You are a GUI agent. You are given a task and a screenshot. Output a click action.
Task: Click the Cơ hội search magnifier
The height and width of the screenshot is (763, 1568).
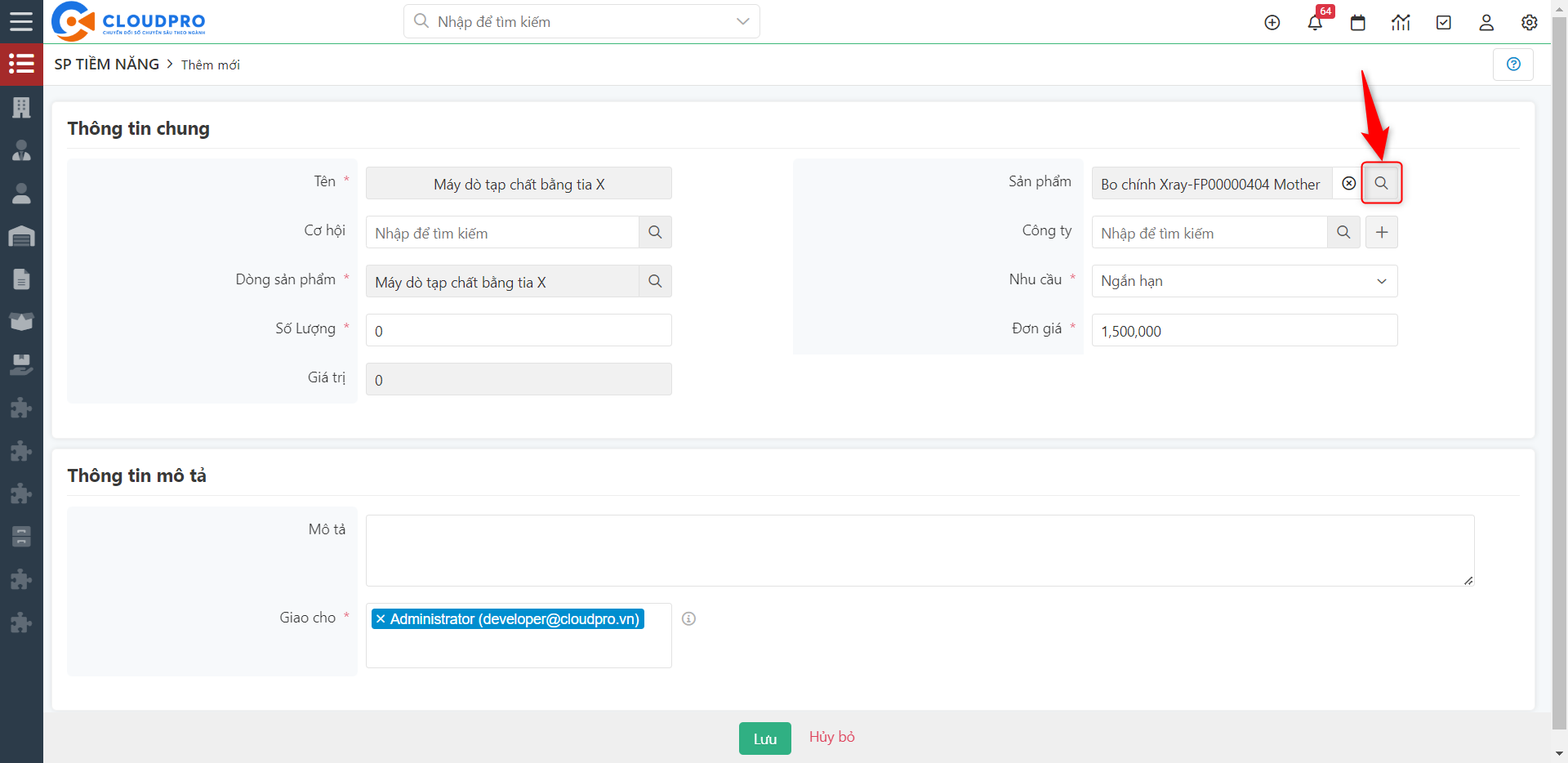tap(655, 232)
